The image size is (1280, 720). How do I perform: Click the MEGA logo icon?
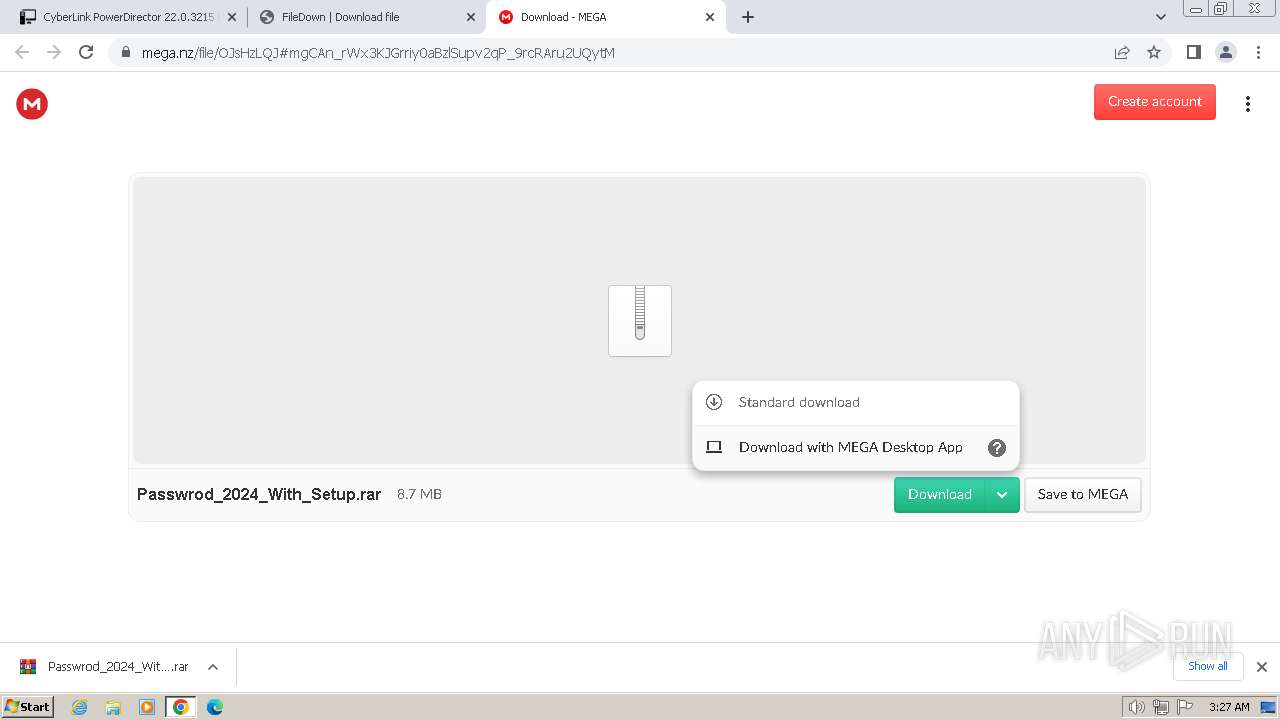[32, 103]
